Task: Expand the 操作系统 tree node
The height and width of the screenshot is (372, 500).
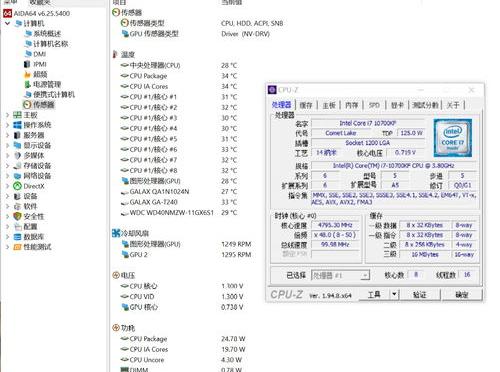Action: (7, 125)
